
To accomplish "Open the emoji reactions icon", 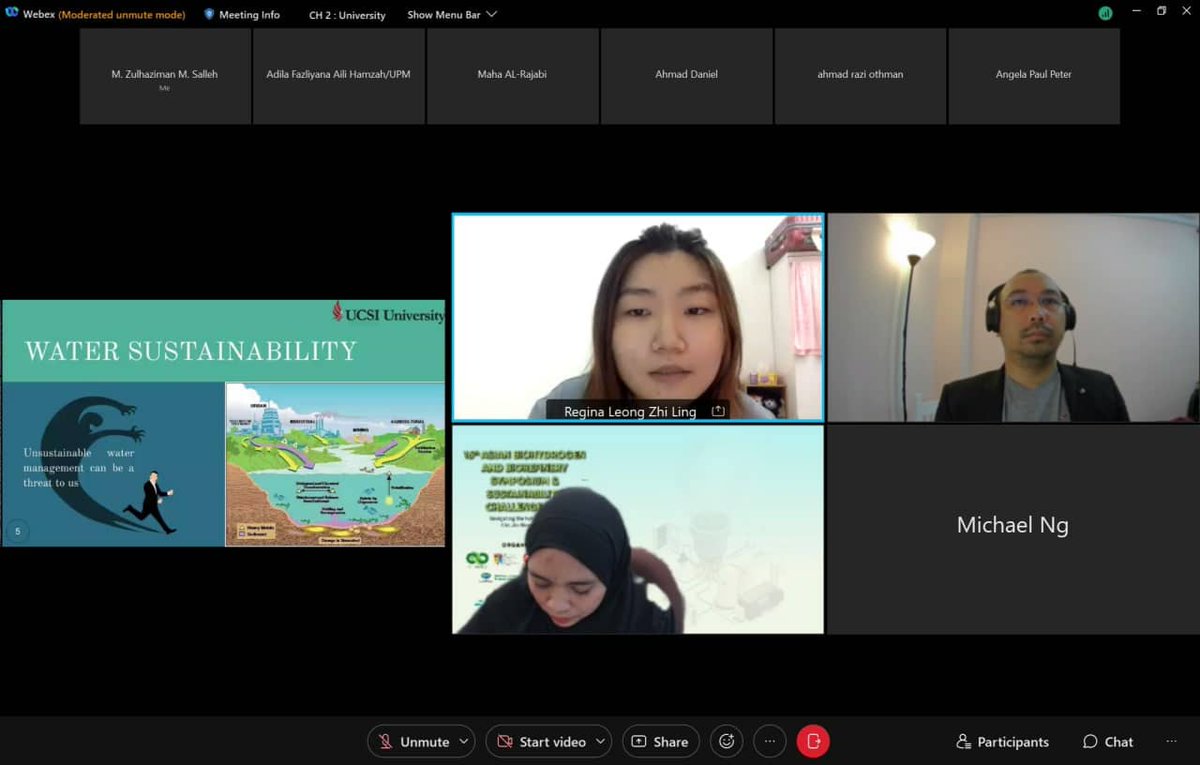I will click(x=727, y=741).
